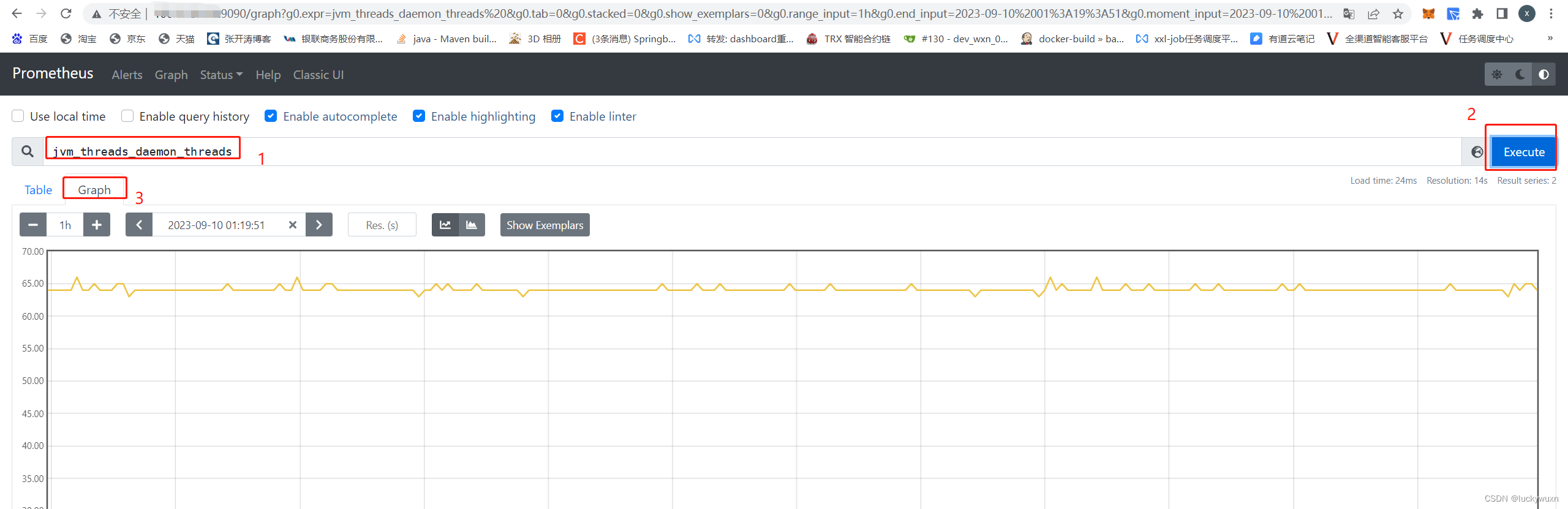Image resolution: width=1568 pixels, height=509 pixels.
Task: Open 淘宝 bookmark
Action: point(78,39)
